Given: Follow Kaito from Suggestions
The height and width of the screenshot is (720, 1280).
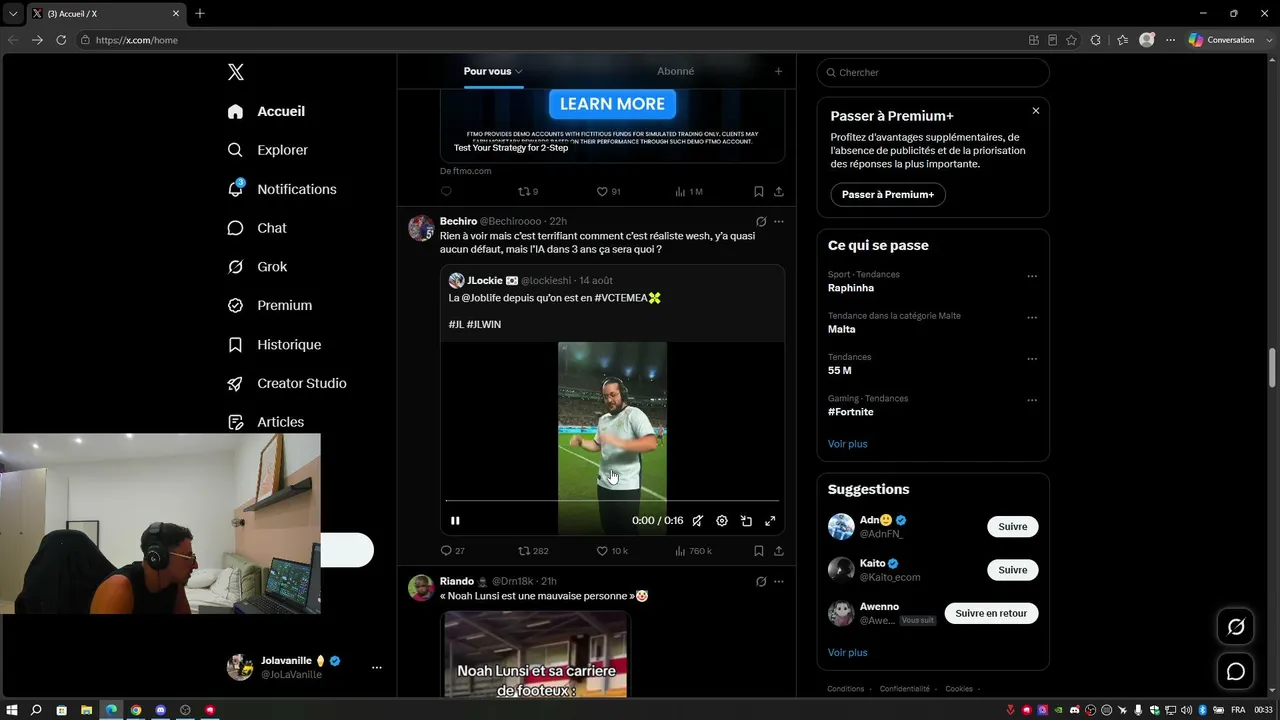Looking at the screenshot, I should [1012, 570].
